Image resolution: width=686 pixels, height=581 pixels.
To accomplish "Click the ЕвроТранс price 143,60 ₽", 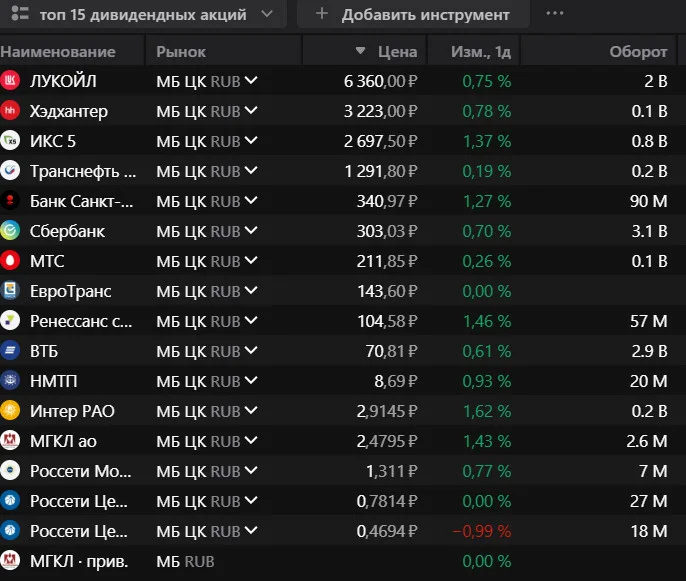I will coord(388,291).
